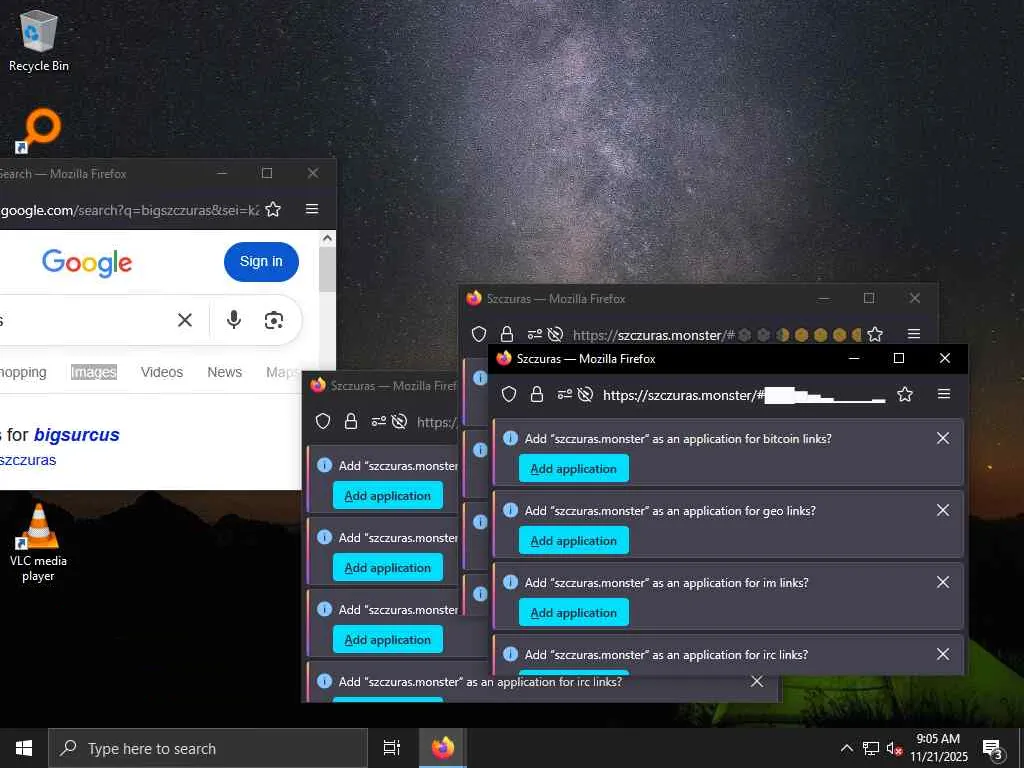Open hamburger menu in middle Szczuras window
The image size is (1024, 768).
coord(914,334)
